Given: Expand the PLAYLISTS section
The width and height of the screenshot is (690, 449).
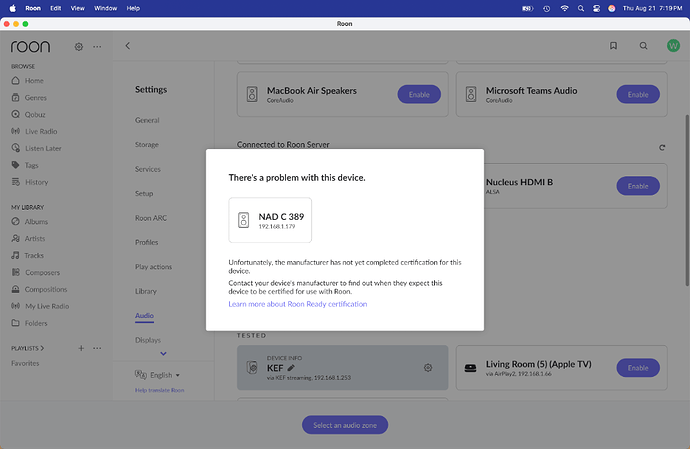Looking at the screenshot, I should tap(27, 348).
